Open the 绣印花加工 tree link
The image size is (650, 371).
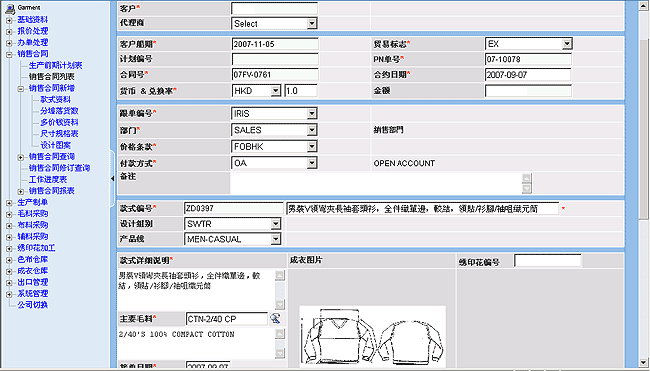tap(36, 248)
